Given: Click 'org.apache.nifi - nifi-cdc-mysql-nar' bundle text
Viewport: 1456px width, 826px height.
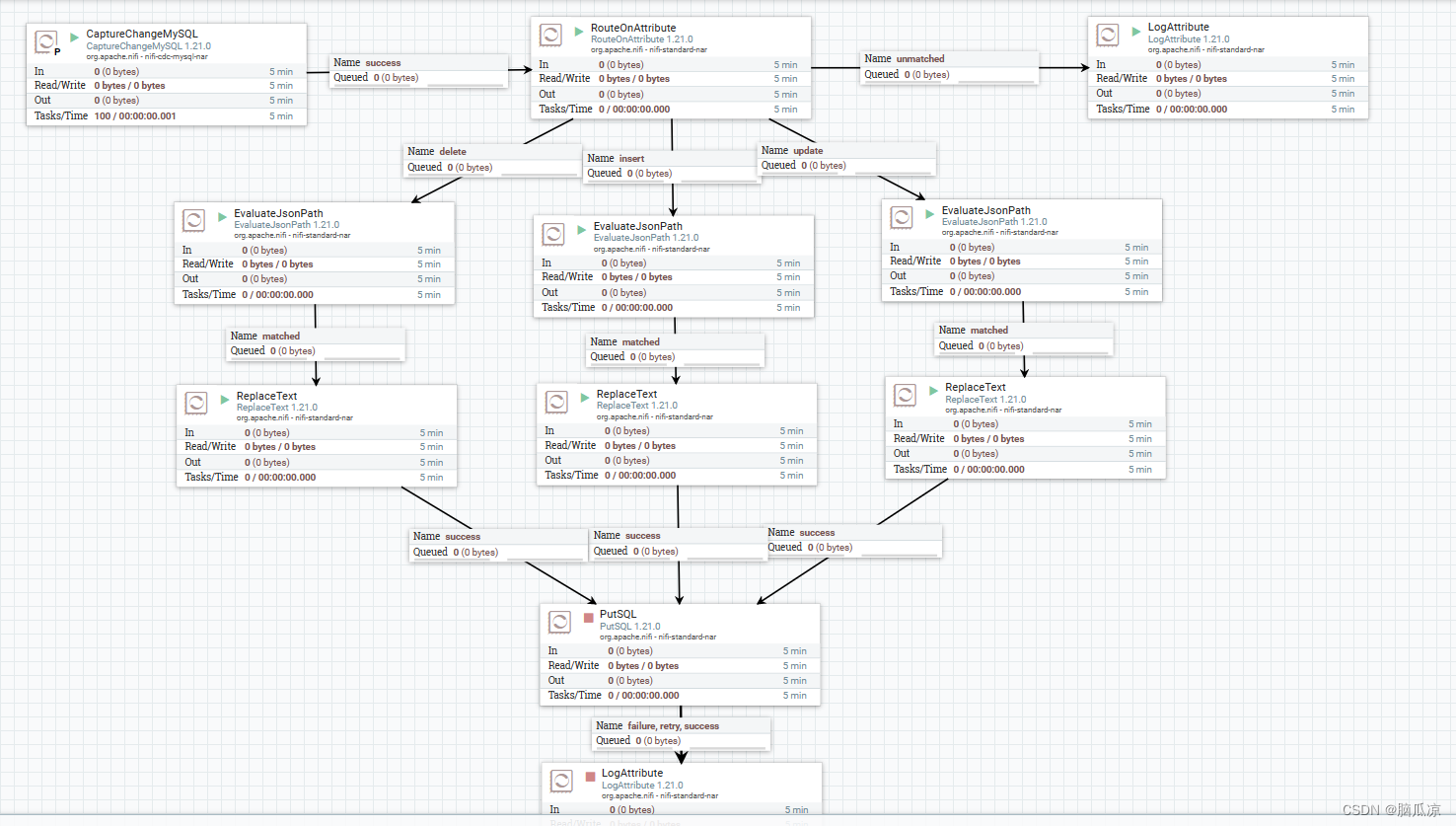Looking at the screenshot, I should click(x=147, y=56).
